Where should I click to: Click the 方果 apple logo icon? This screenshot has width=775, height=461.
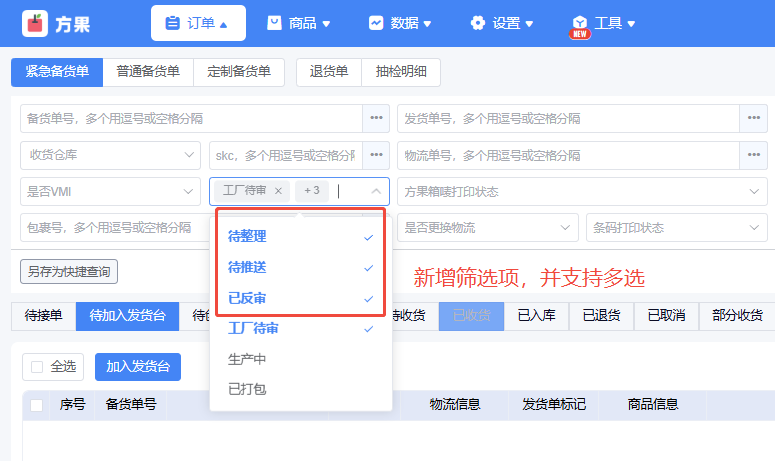pyautogui.click(x=35, y=23)
